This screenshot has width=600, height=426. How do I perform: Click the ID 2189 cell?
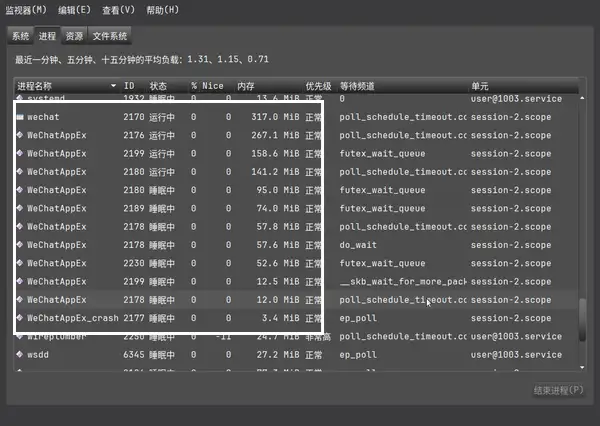coord(134,208)
